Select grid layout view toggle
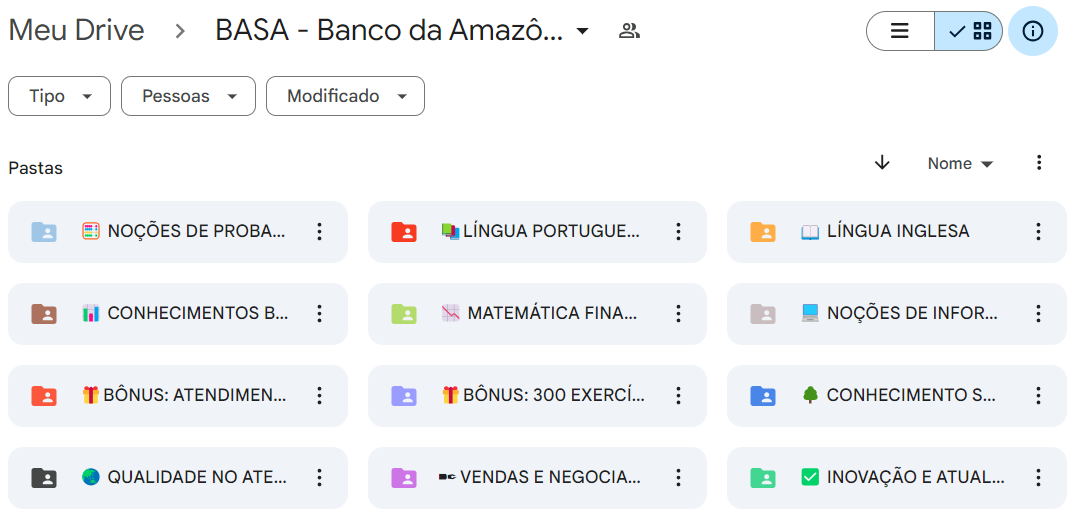This screenshot has height=524, width=1074. (x=970, y=31)
